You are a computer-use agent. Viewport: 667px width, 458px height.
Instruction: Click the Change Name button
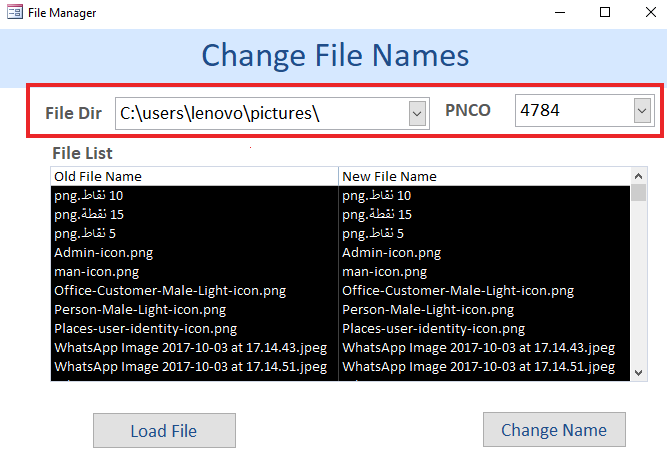tap(554, 430)
